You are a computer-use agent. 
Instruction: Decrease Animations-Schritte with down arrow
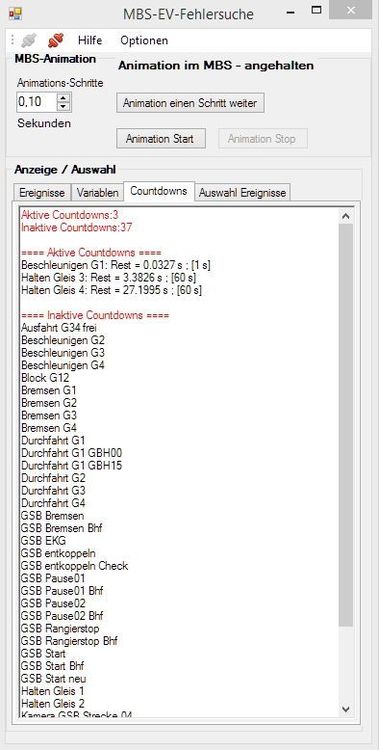[64, 107]
